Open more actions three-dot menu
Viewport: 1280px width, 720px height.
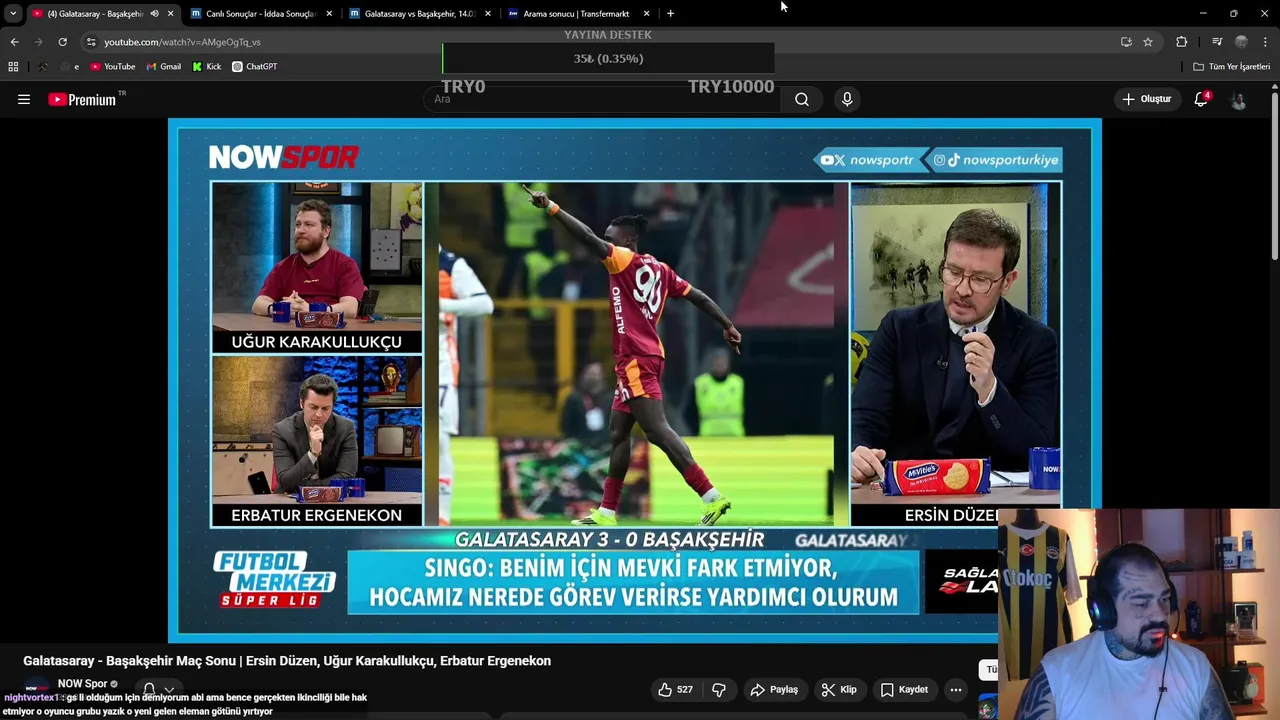[x=956, y=689]
